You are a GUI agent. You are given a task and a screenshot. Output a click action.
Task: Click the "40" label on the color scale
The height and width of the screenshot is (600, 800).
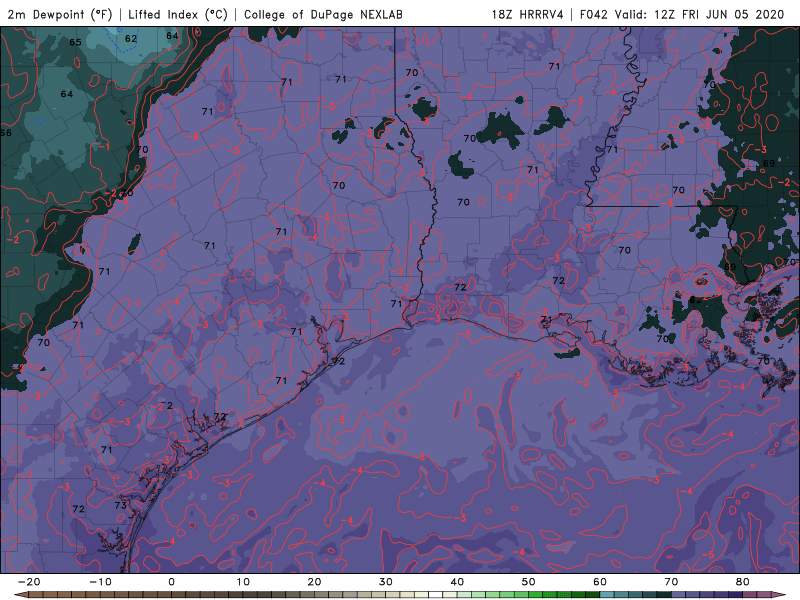coord(457,582)
